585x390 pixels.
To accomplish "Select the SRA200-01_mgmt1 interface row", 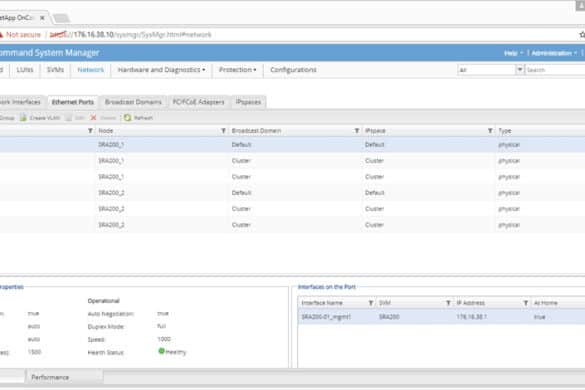I will click(441, 317).
